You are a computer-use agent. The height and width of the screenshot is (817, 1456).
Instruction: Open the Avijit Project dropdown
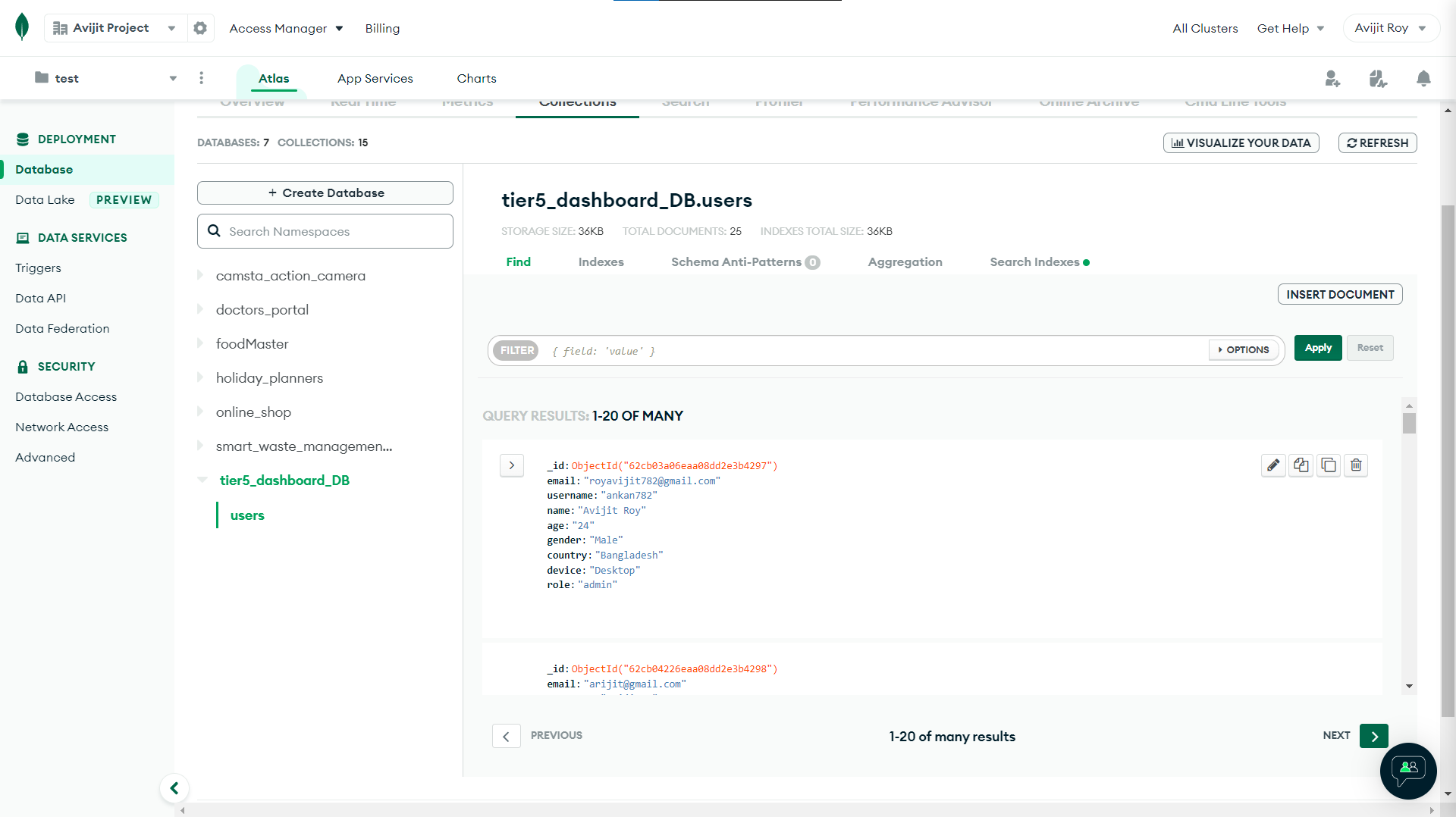point(114,27)
